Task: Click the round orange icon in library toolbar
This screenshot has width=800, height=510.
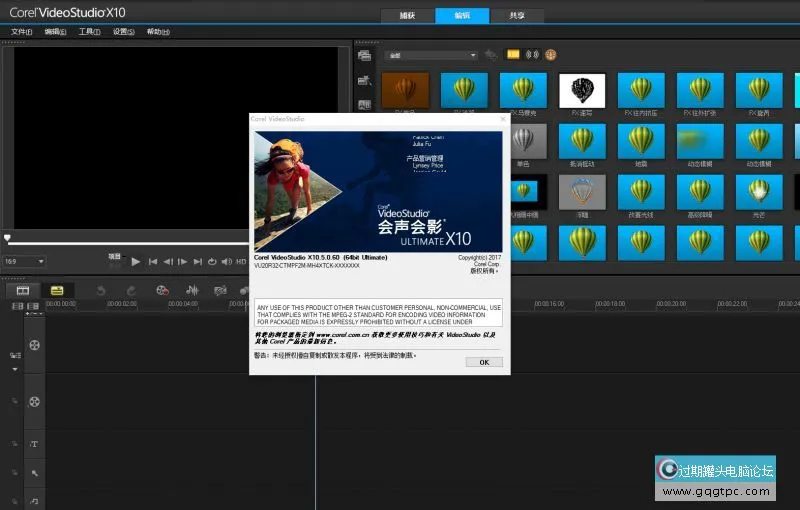Action: (x=551, y=55)
